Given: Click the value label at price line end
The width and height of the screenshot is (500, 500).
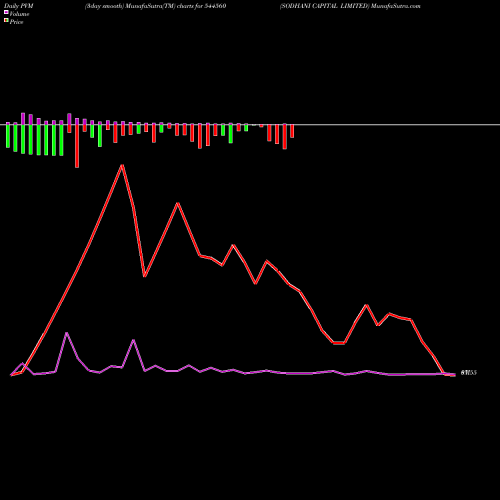Looking at the screenshot, I should pyautogui.click(x=469, y=373).
